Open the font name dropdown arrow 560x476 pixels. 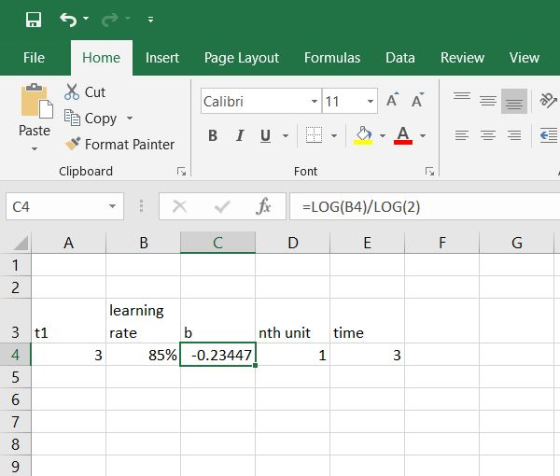point(314,101)
